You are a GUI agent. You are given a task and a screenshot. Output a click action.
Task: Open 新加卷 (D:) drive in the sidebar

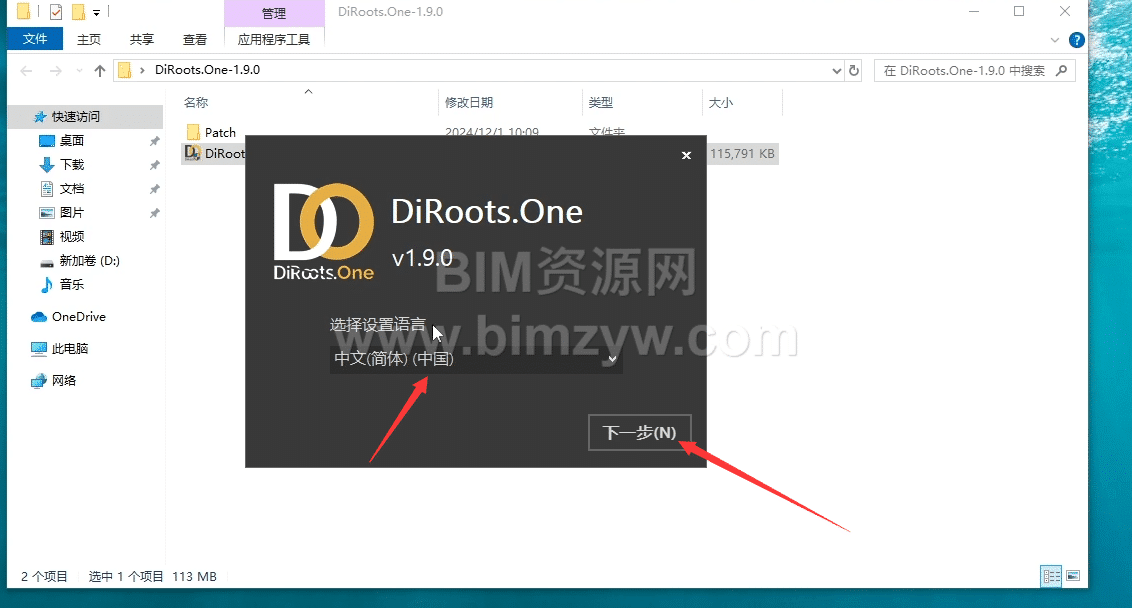click(x=89, y=261)
